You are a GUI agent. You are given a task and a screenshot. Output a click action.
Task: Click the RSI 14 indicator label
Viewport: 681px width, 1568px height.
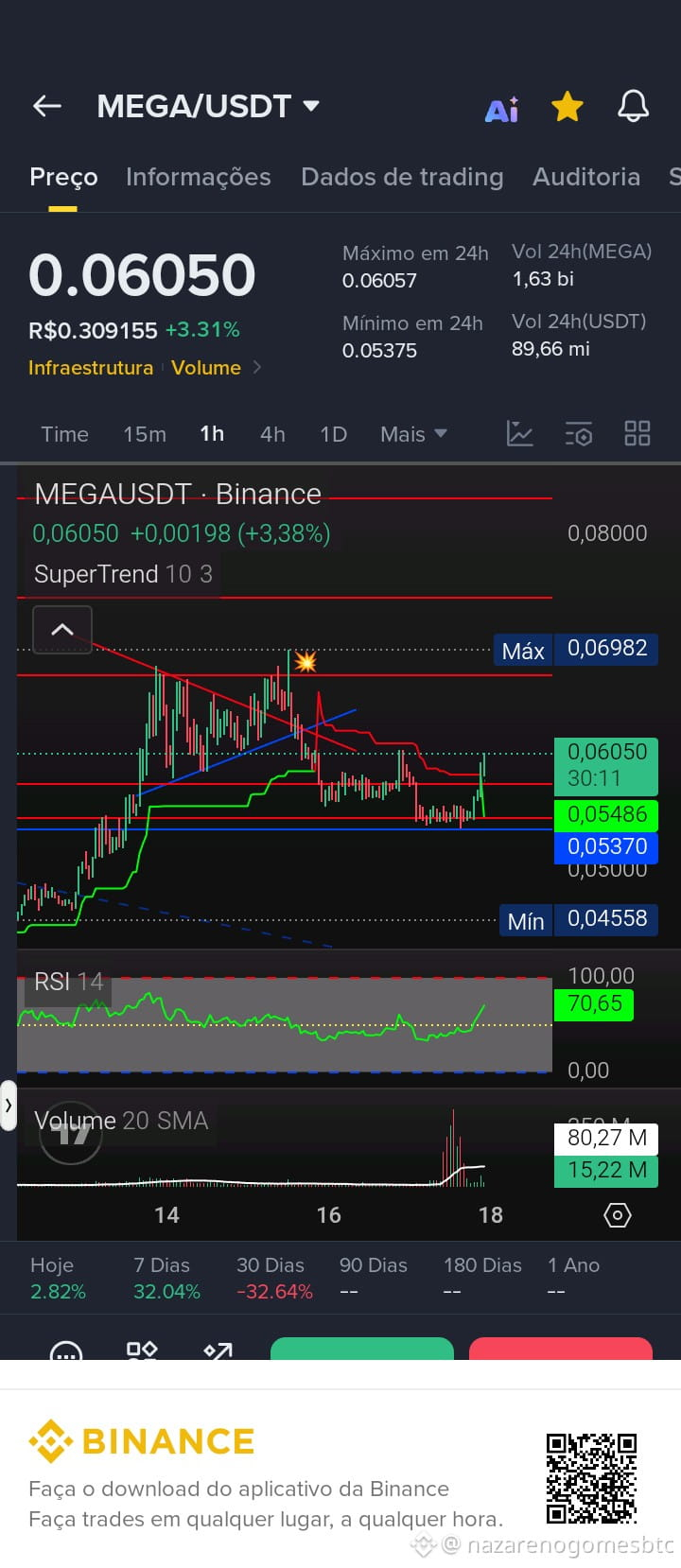68,982
